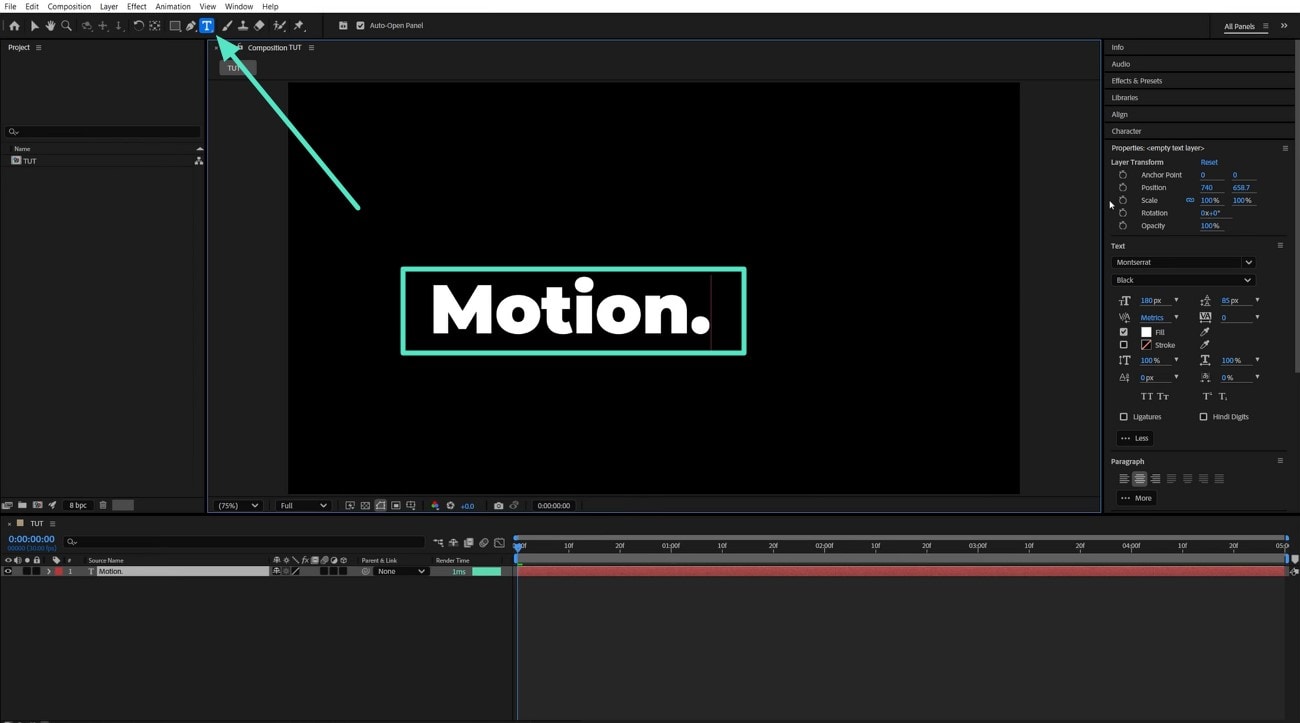Click center align paragraph icon

[1140, 479]
